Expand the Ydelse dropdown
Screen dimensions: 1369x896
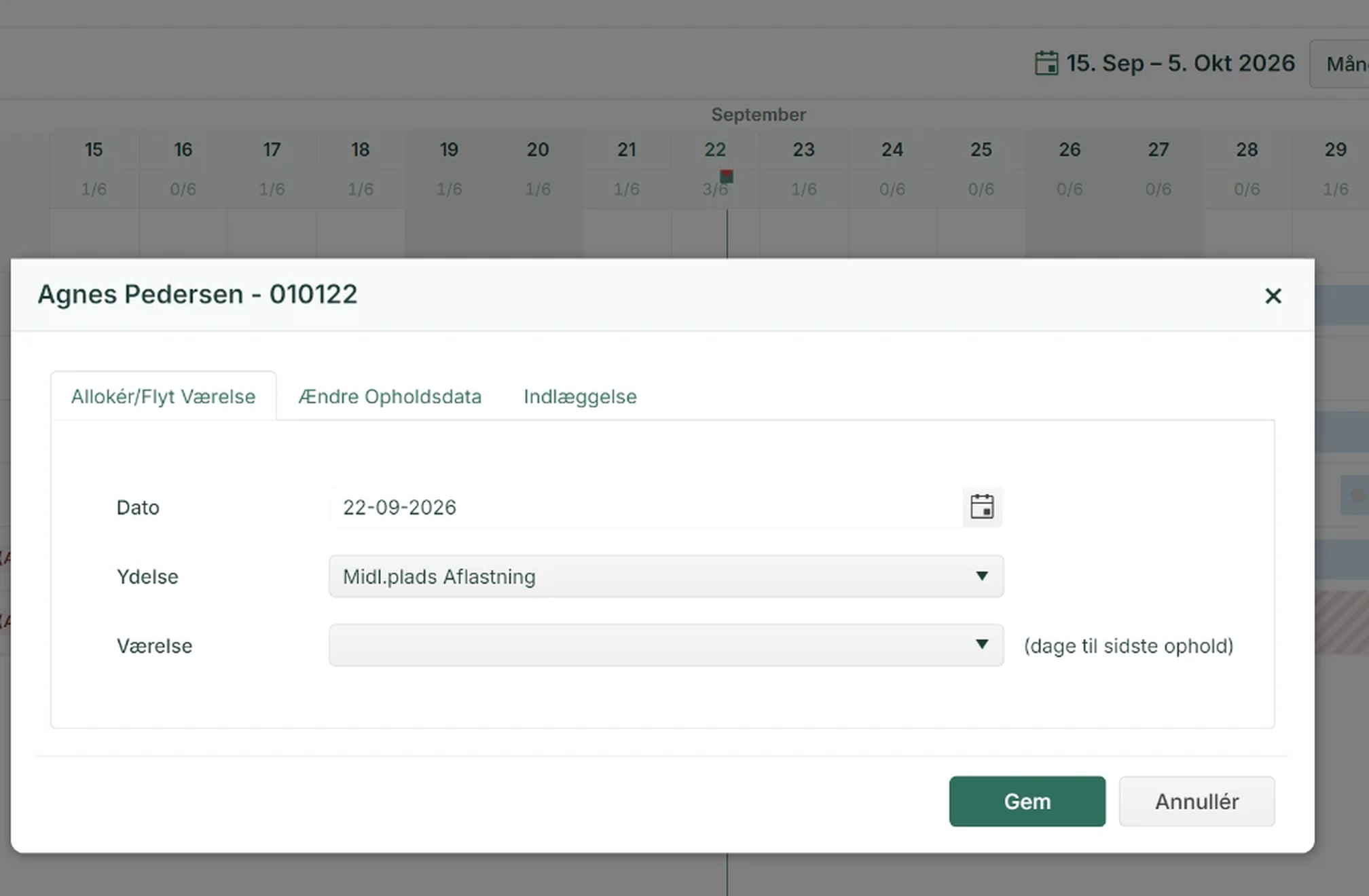point(666,576)
